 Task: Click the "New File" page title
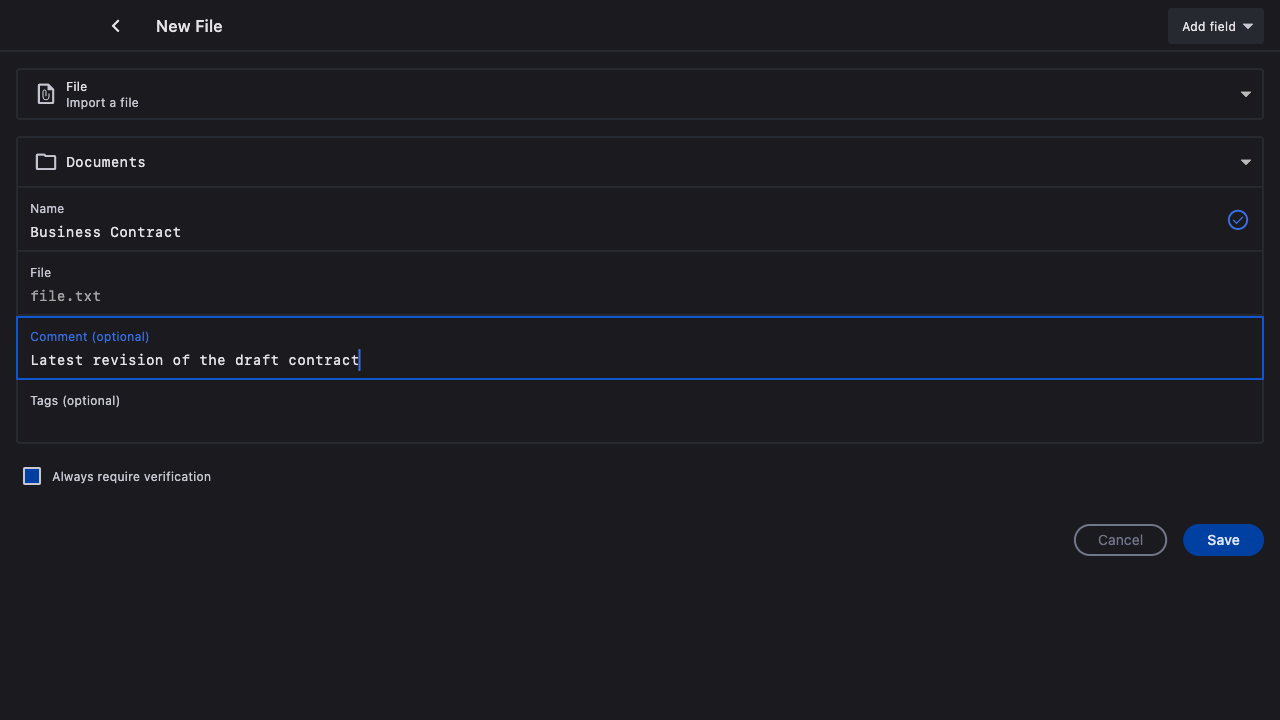[x=189, y=26]
